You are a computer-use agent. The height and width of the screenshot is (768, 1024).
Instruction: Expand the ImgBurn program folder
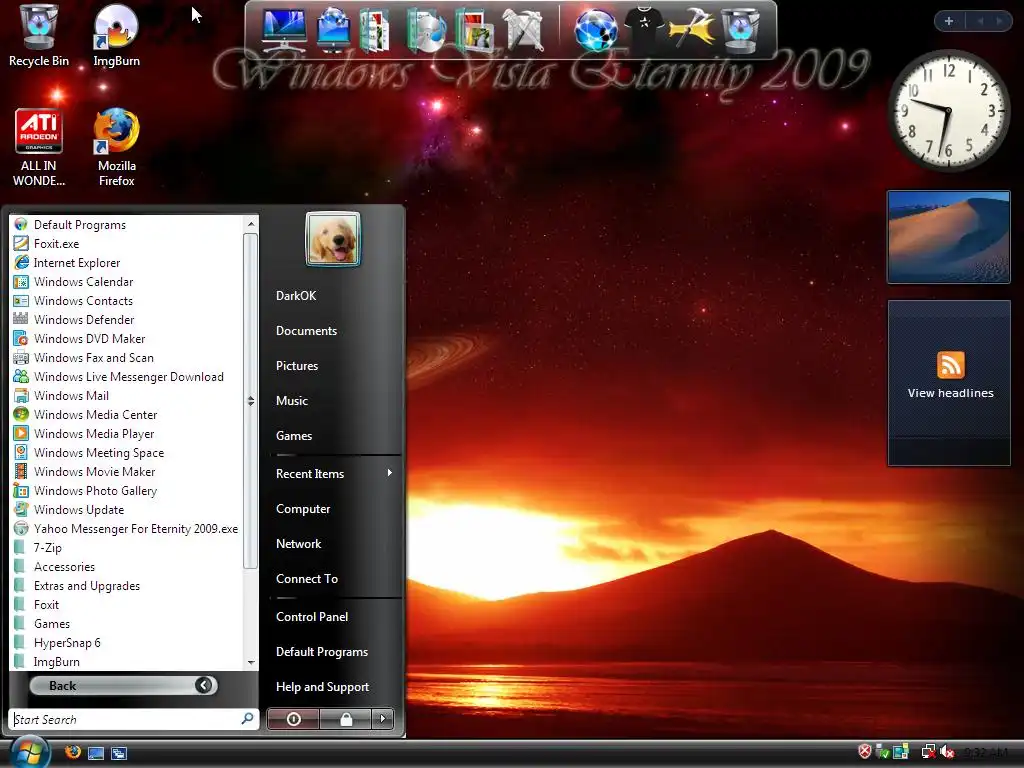coord(127,661)
